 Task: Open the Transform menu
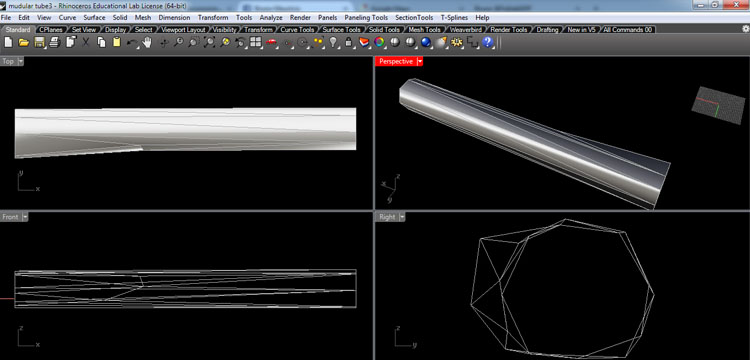213,17
